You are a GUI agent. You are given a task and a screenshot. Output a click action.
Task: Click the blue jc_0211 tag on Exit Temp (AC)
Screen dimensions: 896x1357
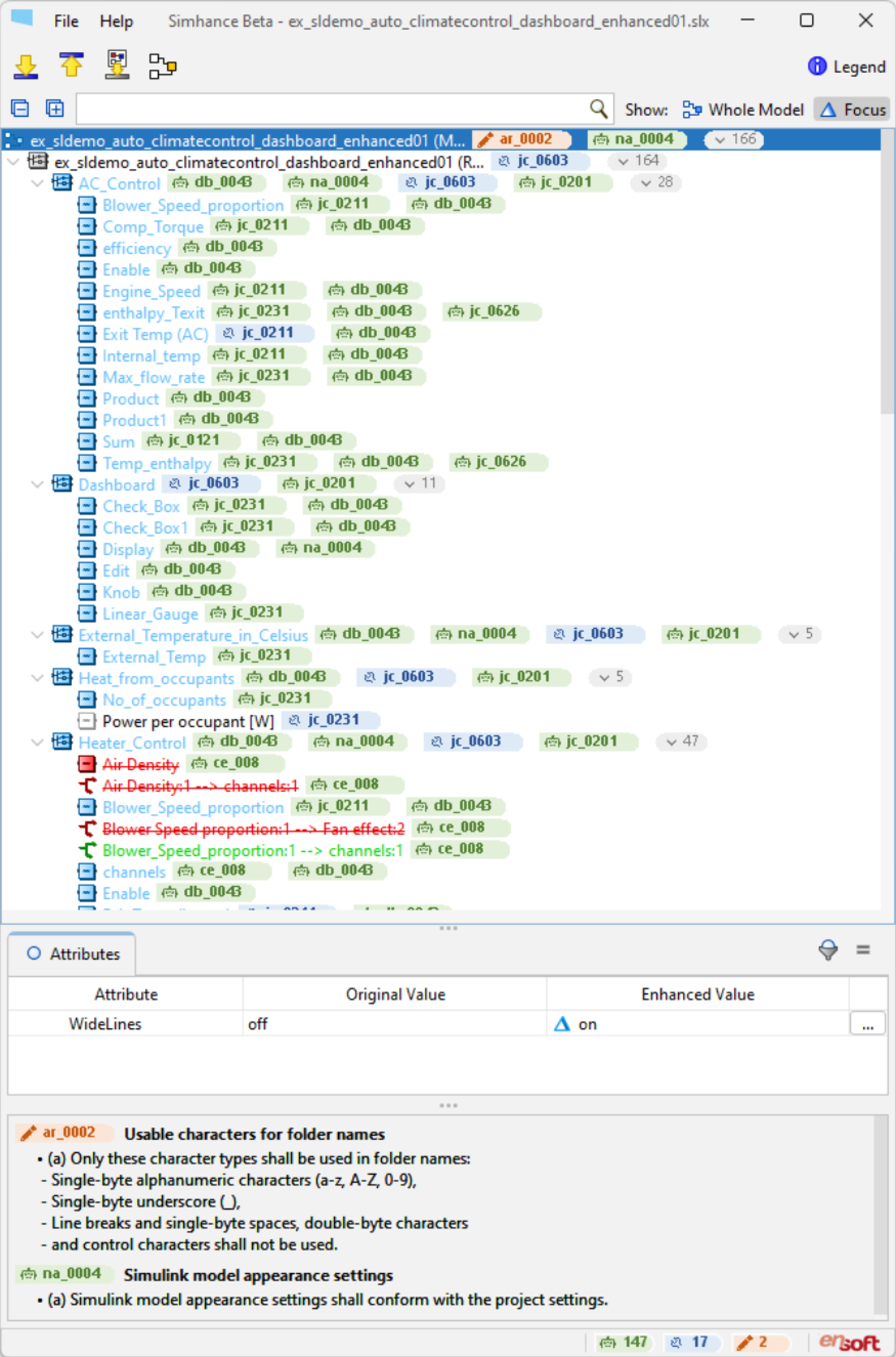265,333
